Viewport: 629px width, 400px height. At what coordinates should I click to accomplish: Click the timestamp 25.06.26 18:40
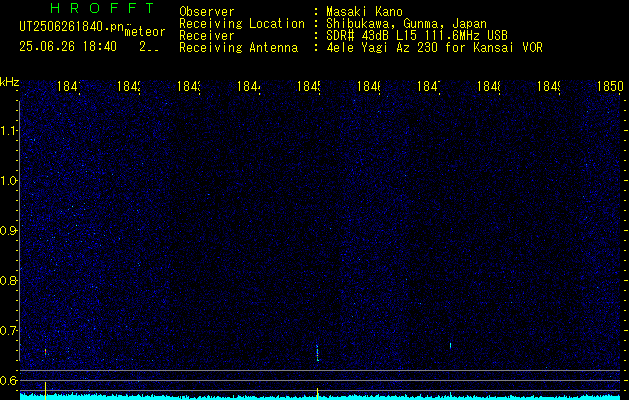click(68, 47)
